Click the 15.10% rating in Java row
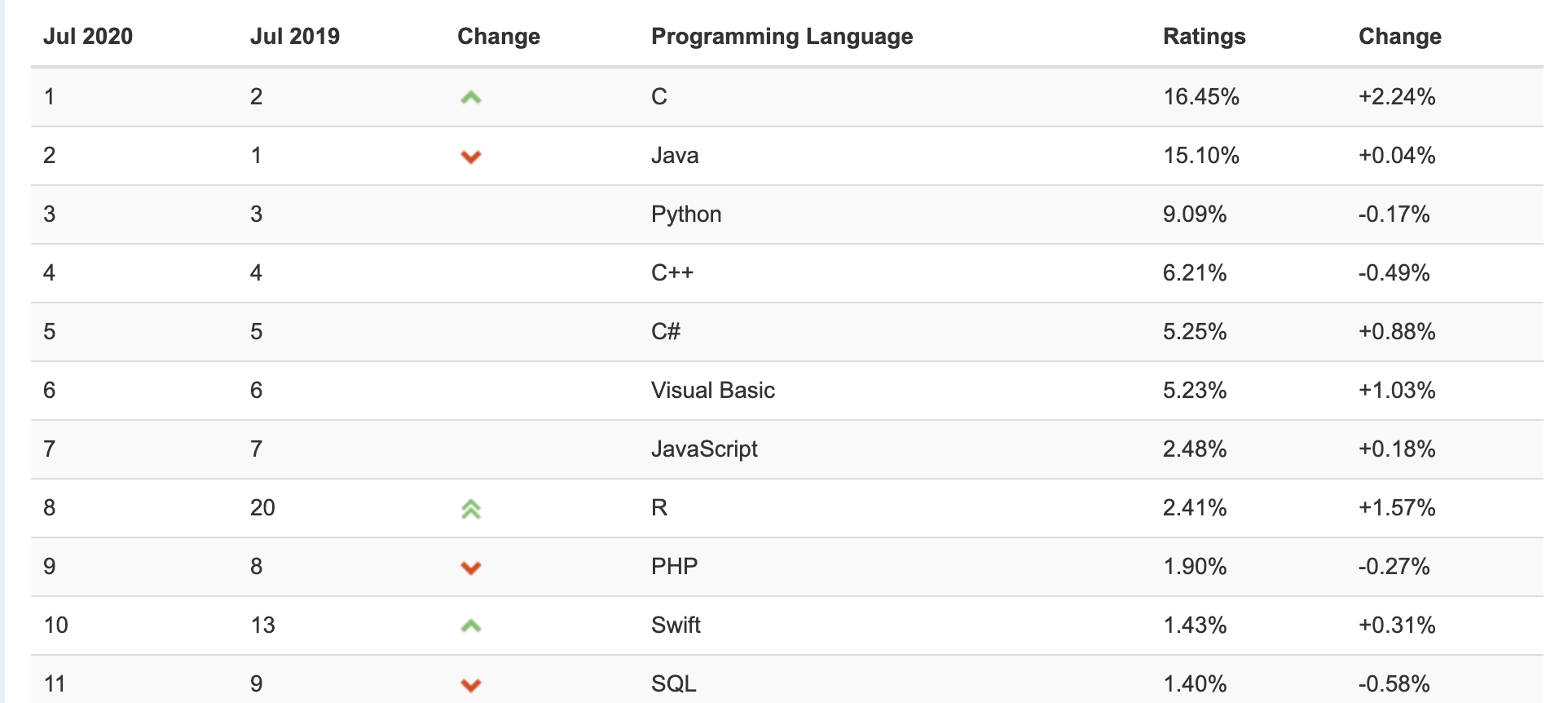The width and height of the screenshot is (1568, 703). [1200, 156]
